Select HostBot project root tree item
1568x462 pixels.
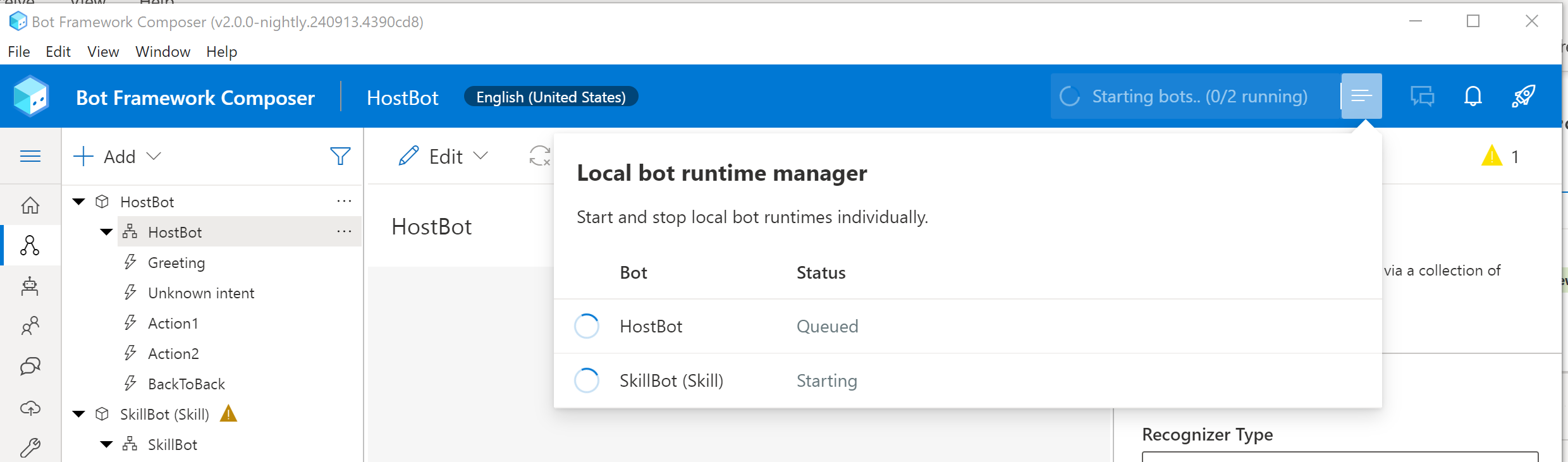147,202
